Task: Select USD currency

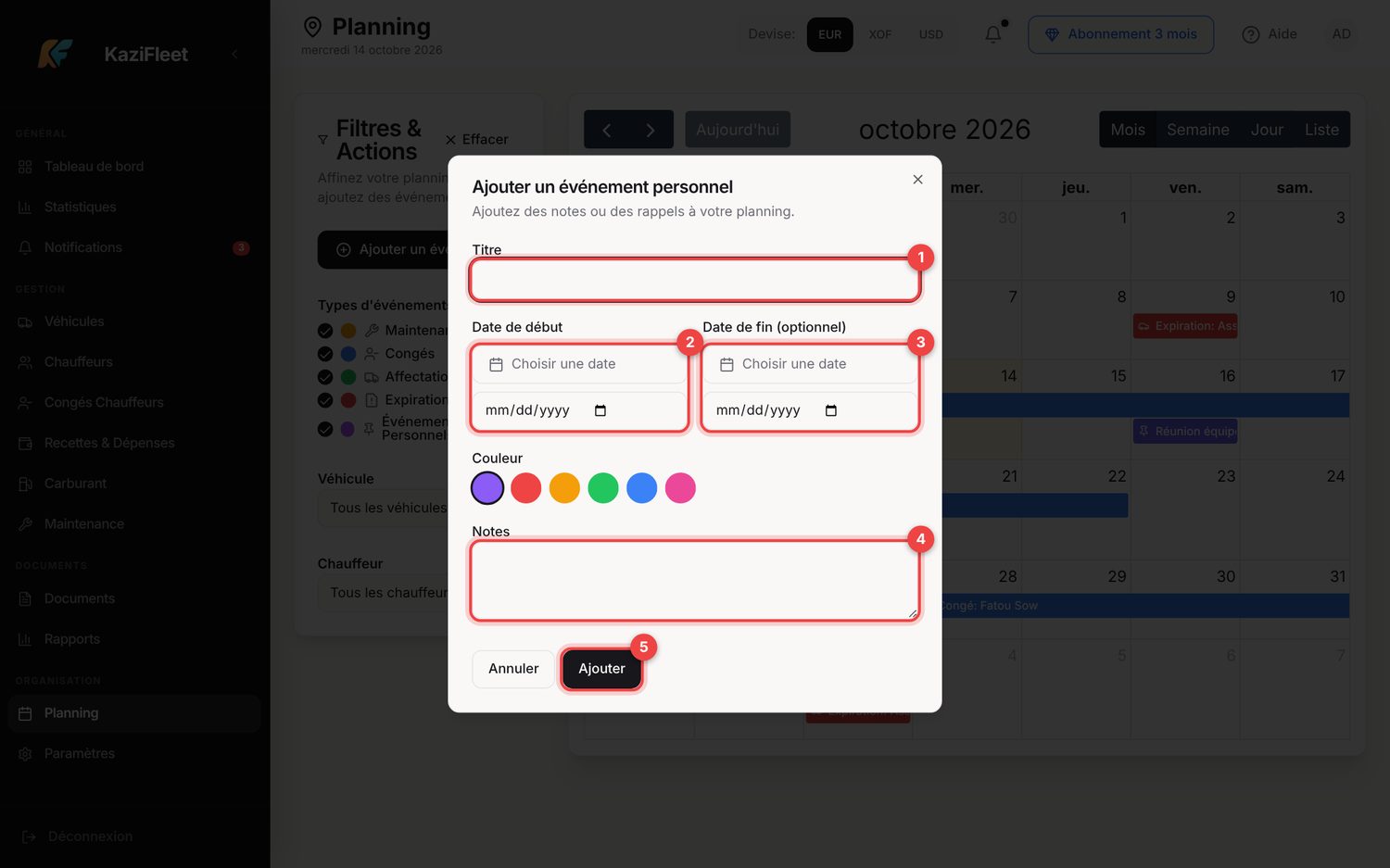Action: point(931,34)
